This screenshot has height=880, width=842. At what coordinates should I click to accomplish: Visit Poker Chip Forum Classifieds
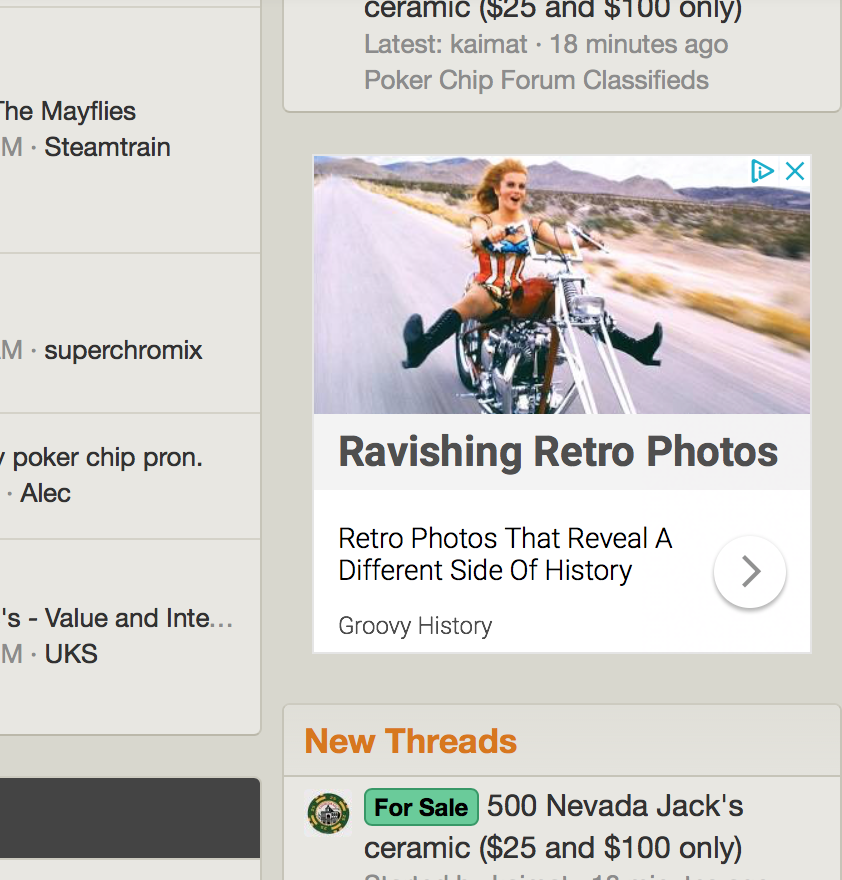[536, 80]
